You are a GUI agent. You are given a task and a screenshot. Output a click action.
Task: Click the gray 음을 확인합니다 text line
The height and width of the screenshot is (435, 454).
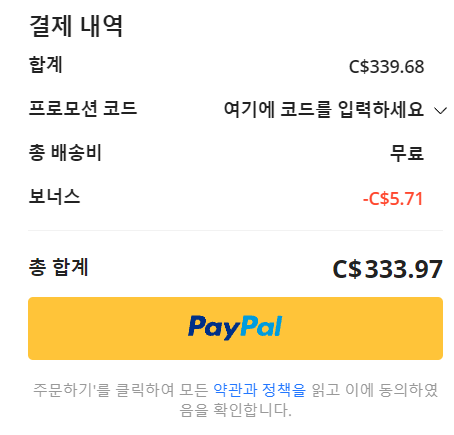(x=235, y=410)
